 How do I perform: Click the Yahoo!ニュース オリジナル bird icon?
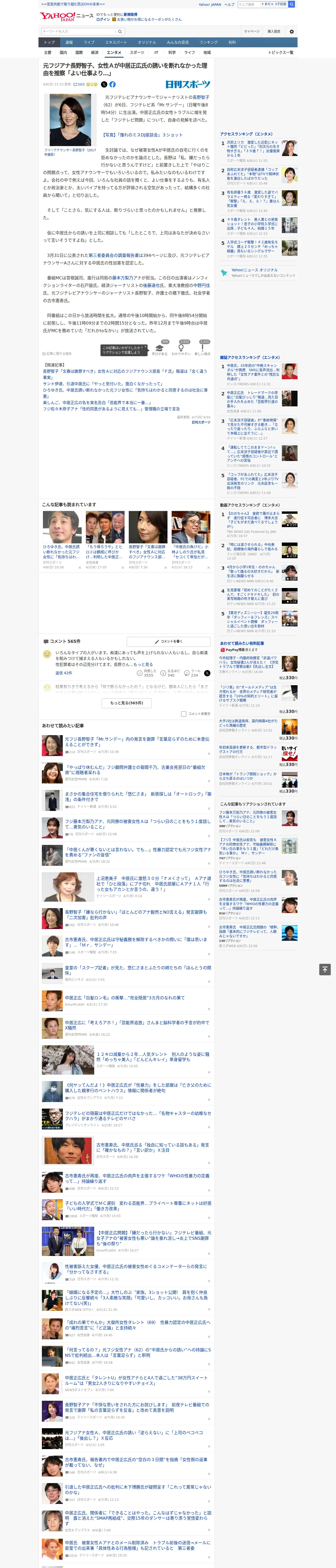coord(224,272)
